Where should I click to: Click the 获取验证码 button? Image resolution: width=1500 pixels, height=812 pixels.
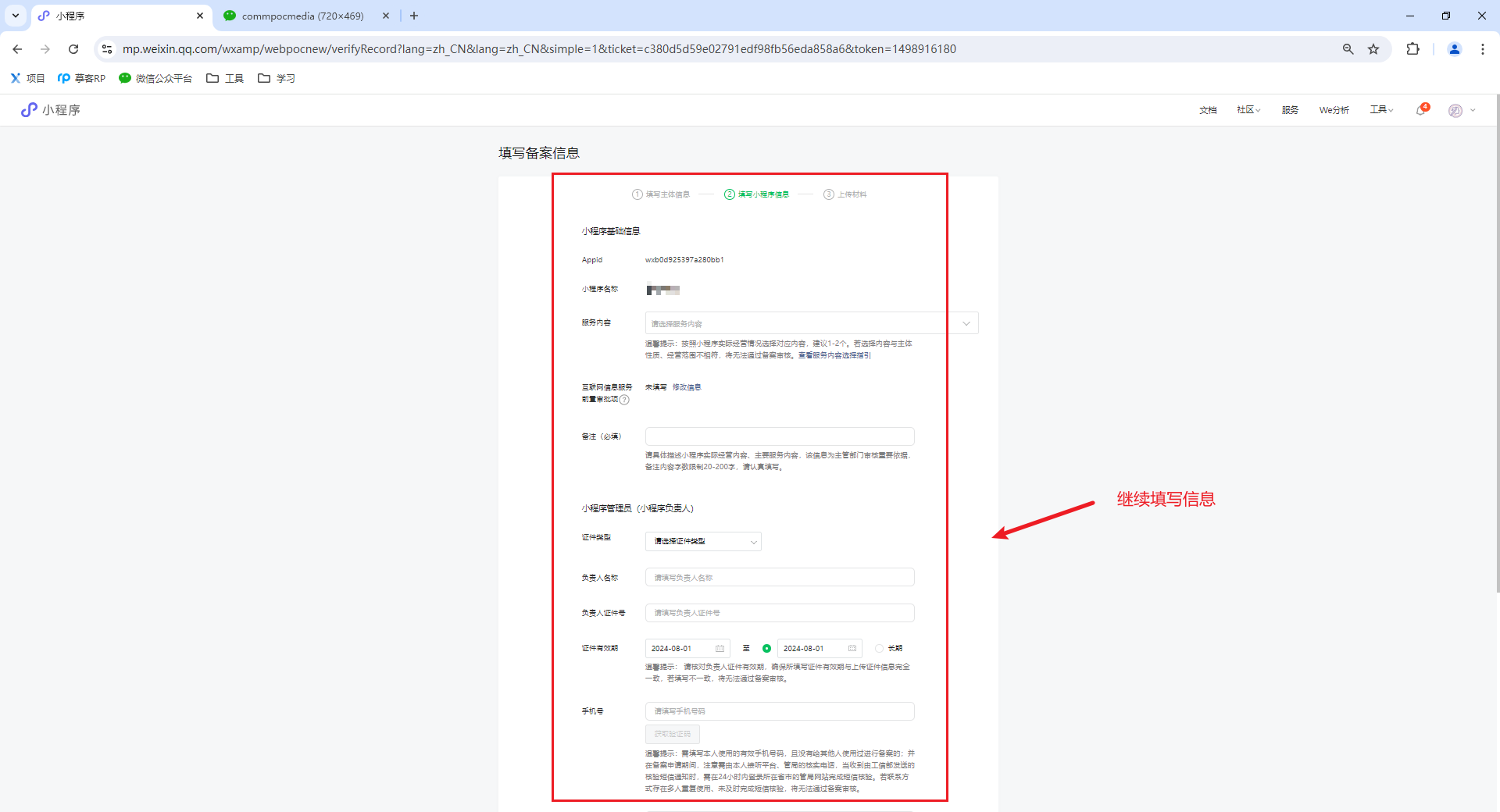tap(673, 734)
